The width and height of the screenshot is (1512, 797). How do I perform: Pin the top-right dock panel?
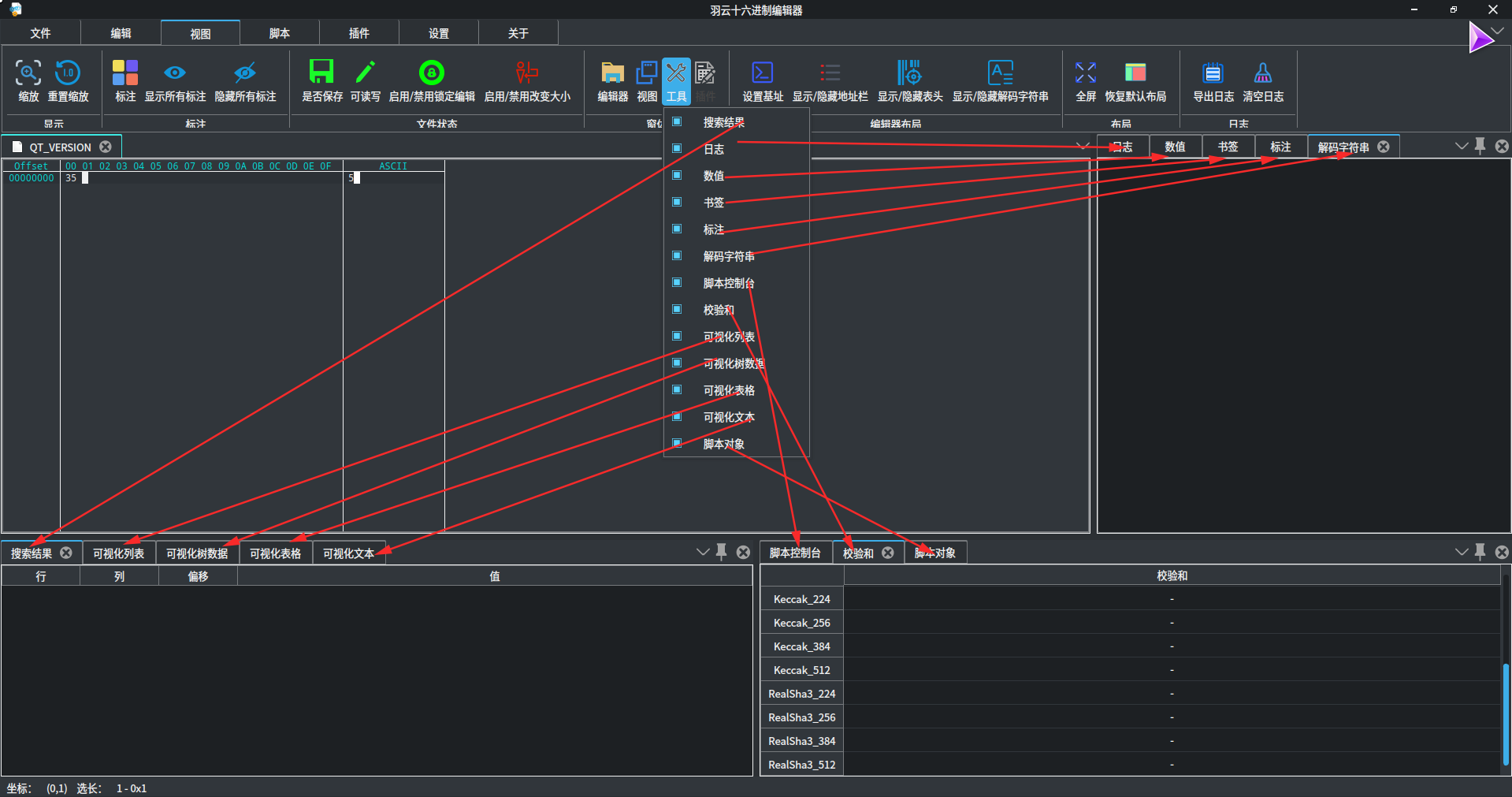[x=1480, y=146]
